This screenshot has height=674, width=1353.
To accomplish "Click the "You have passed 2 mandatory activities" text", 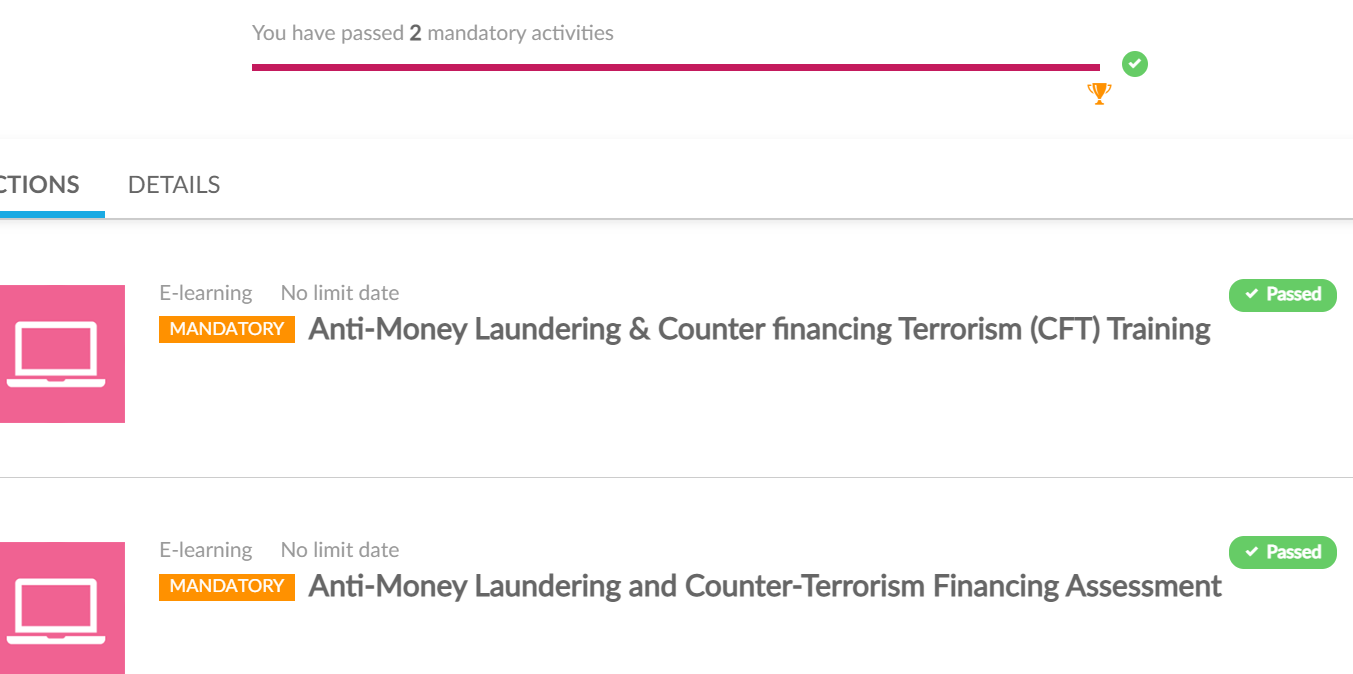I will (x=433, y=33).
